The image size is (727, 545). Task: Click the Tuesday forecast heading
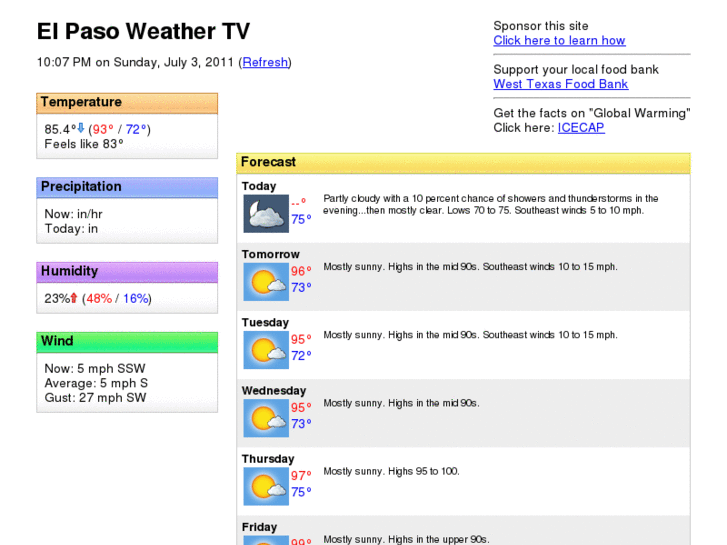265,322
